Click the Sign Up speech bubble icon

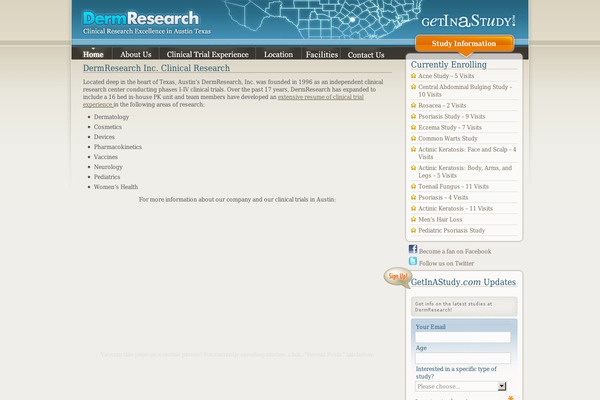point(398,277)
